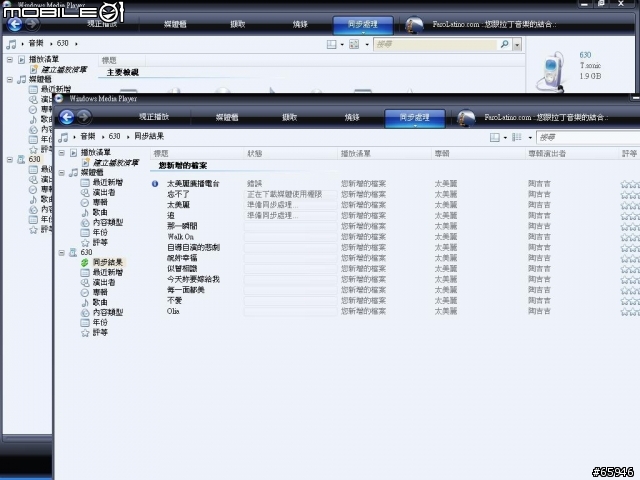Click 630 device icon in rear window tree

tap(21, 160)
